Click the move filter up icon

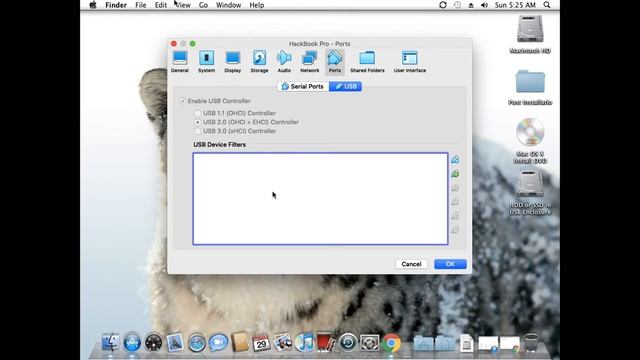(x=455, y=215)
